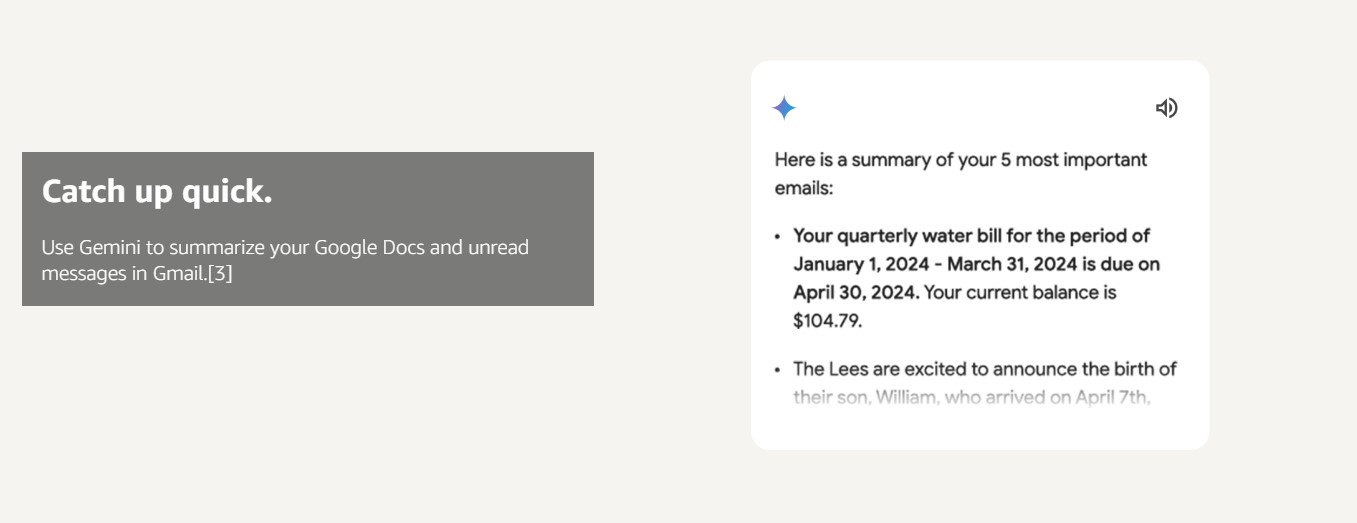Click the Gemini sparkle icon
This screenshot has height=523, width=1357.
pos(784,108)
